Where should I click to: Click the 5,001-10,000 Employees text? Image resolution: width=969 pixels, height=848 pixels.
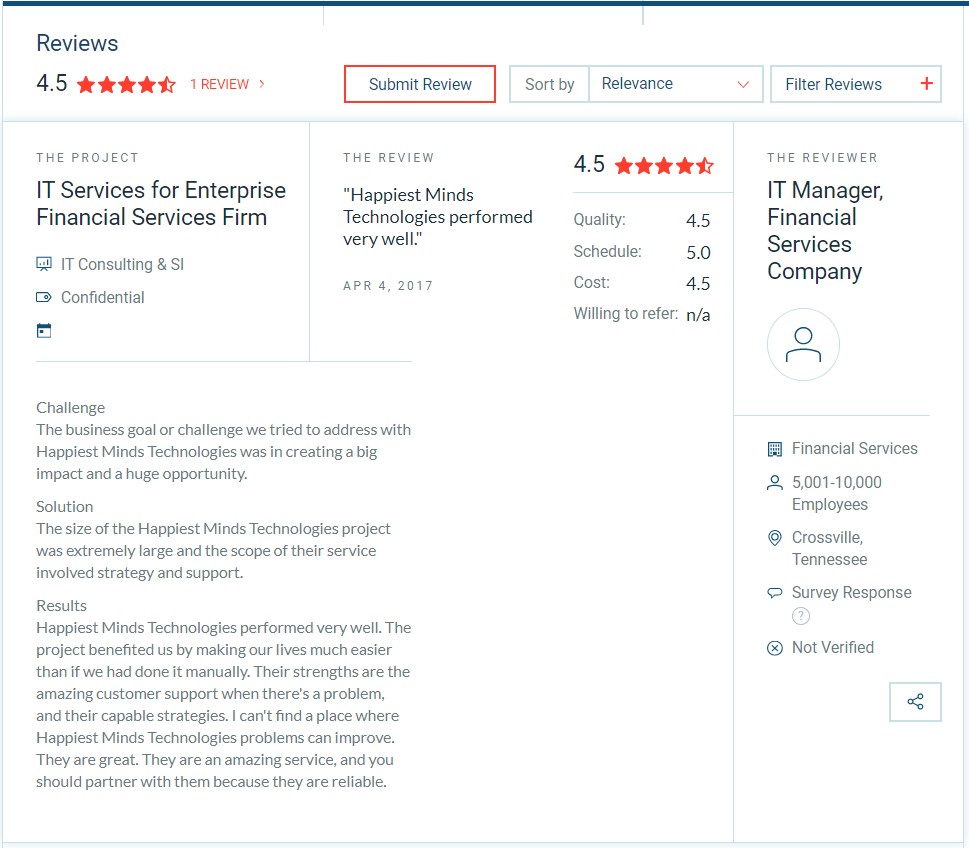837,493
